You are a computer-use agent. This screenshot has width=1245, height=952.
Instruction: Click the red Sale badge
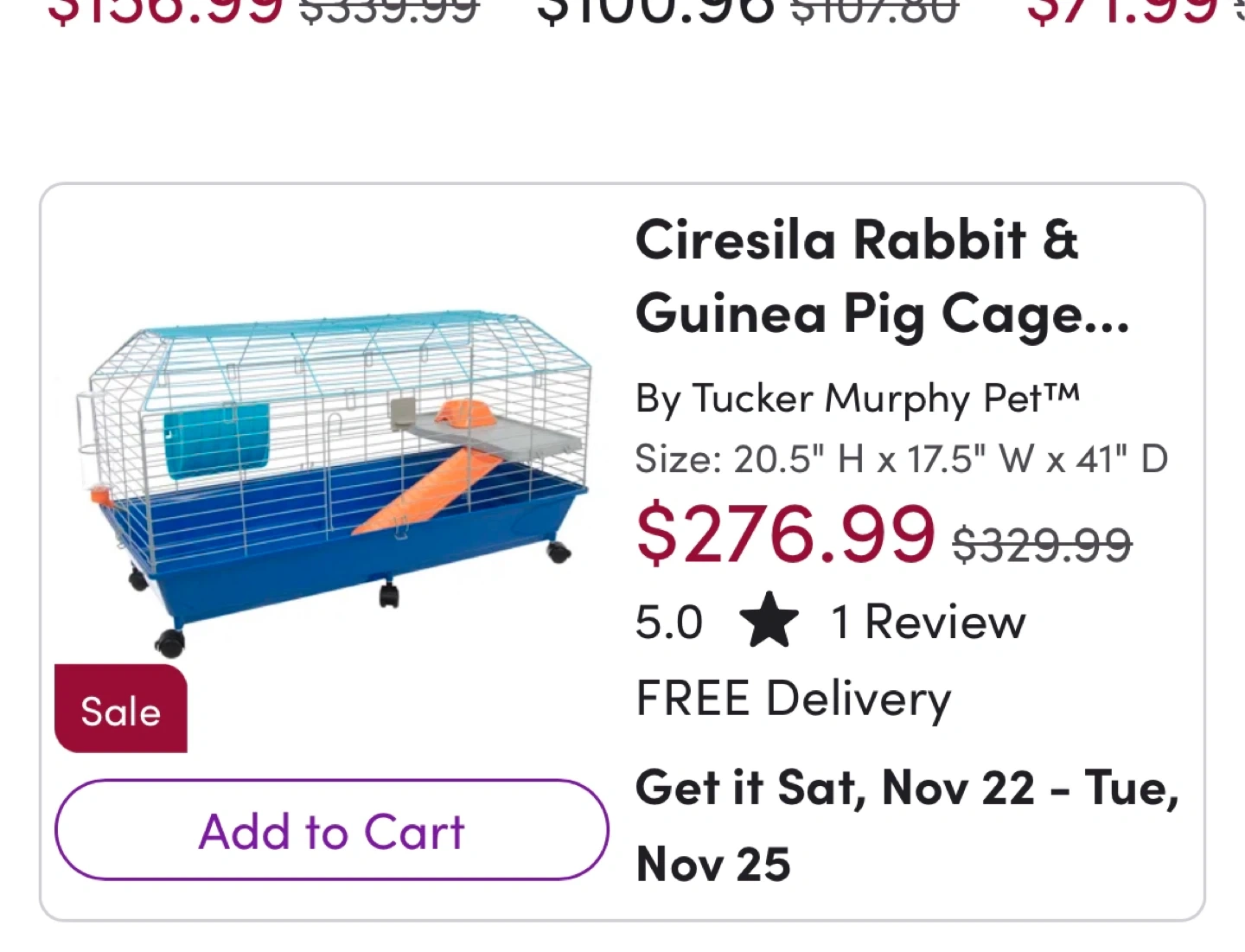(x=121, y=710)
